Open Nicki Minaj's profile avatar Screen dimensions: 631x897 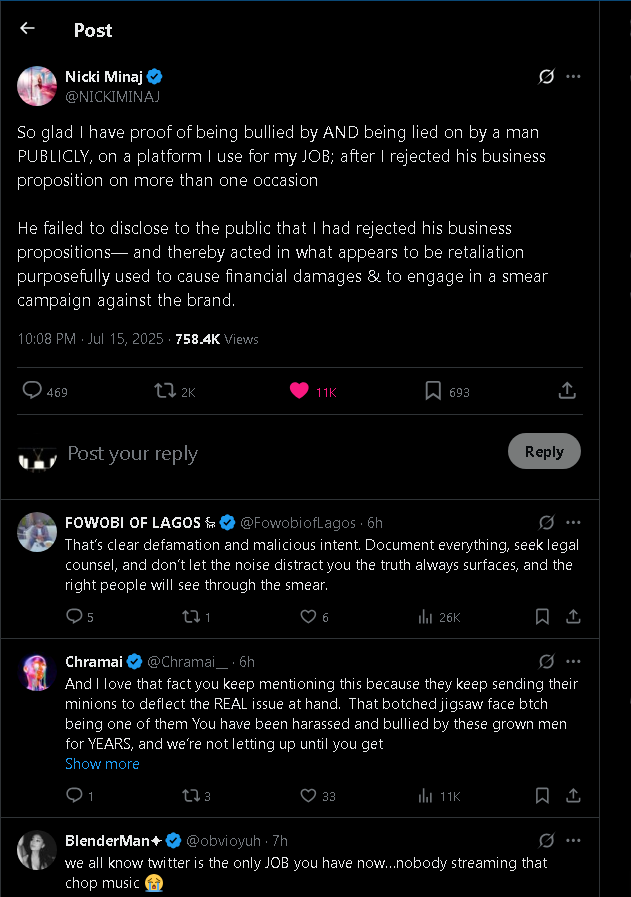click(x=37, y=86)
